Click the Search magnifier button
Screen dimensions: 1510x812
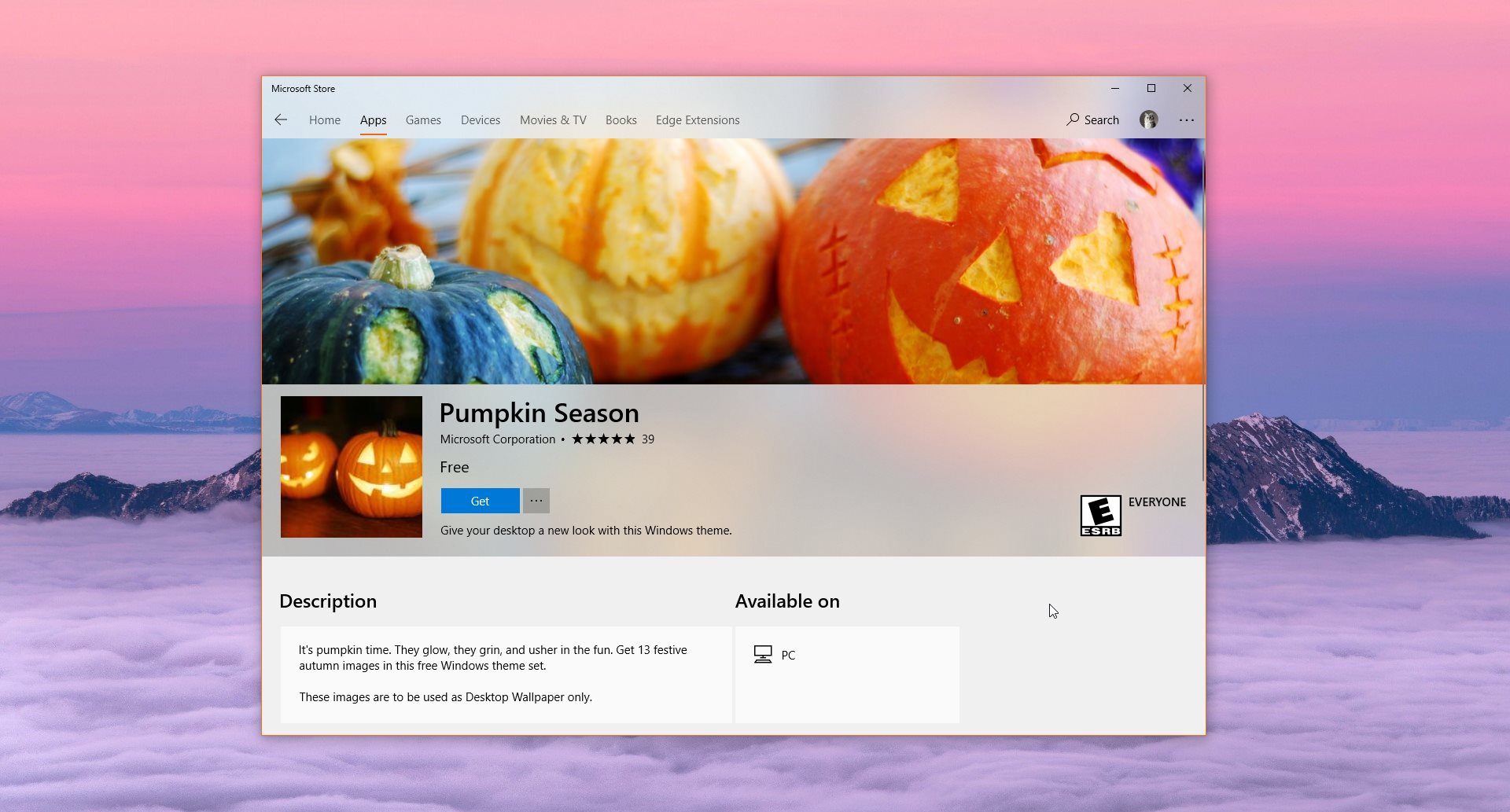pos(1092,119)
